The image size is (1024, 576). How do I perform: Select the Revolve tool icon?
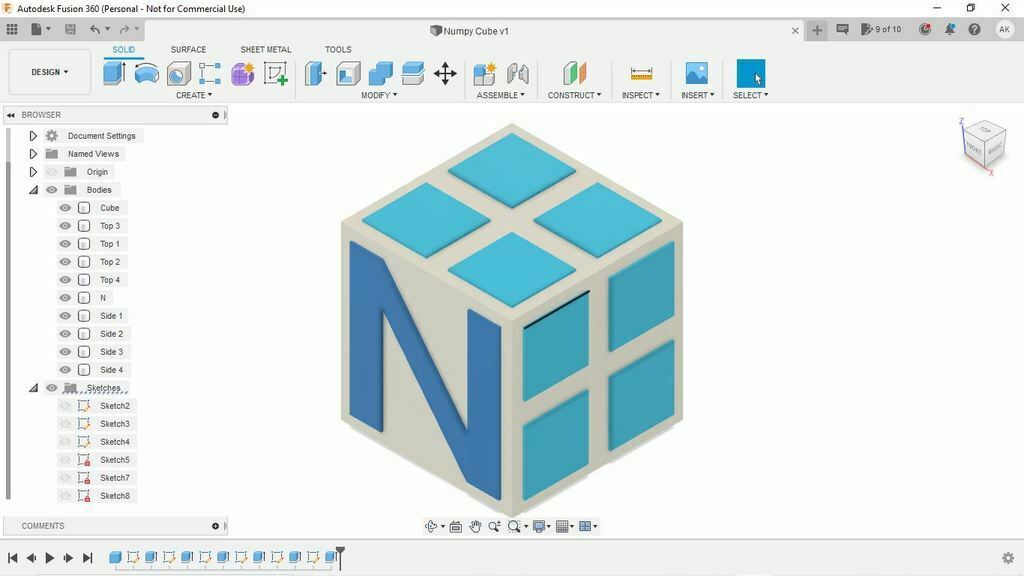click(x=147, y=74)
